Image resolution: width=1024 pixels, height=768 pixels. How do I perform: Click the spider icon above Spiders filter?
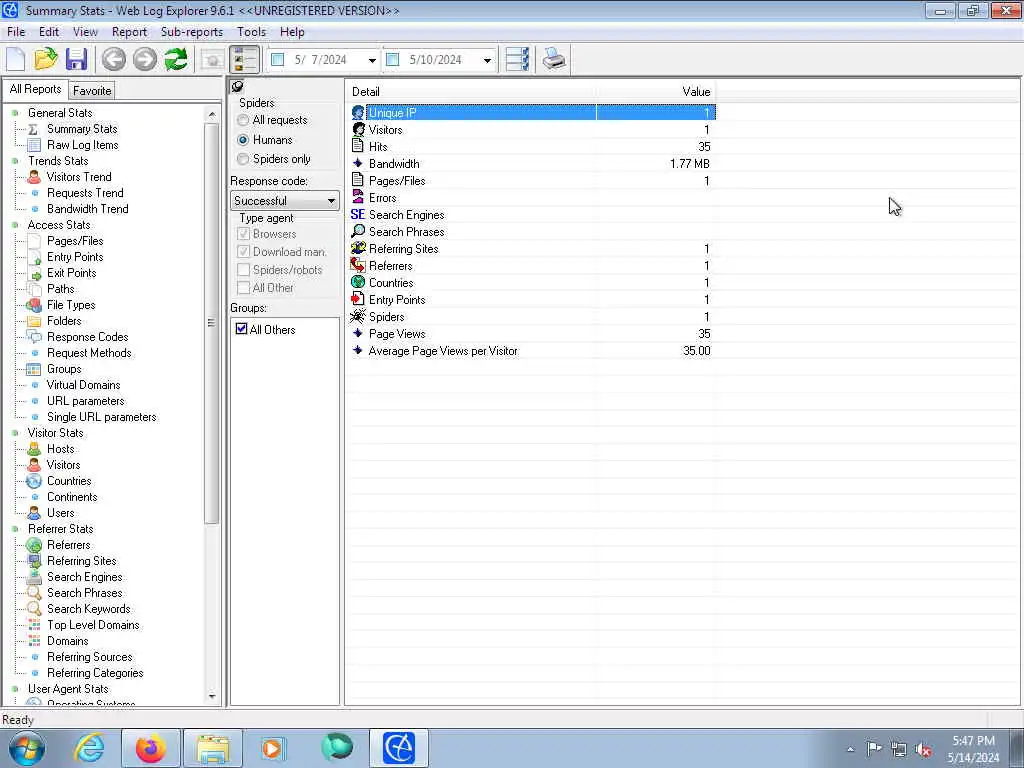point(238,86)
